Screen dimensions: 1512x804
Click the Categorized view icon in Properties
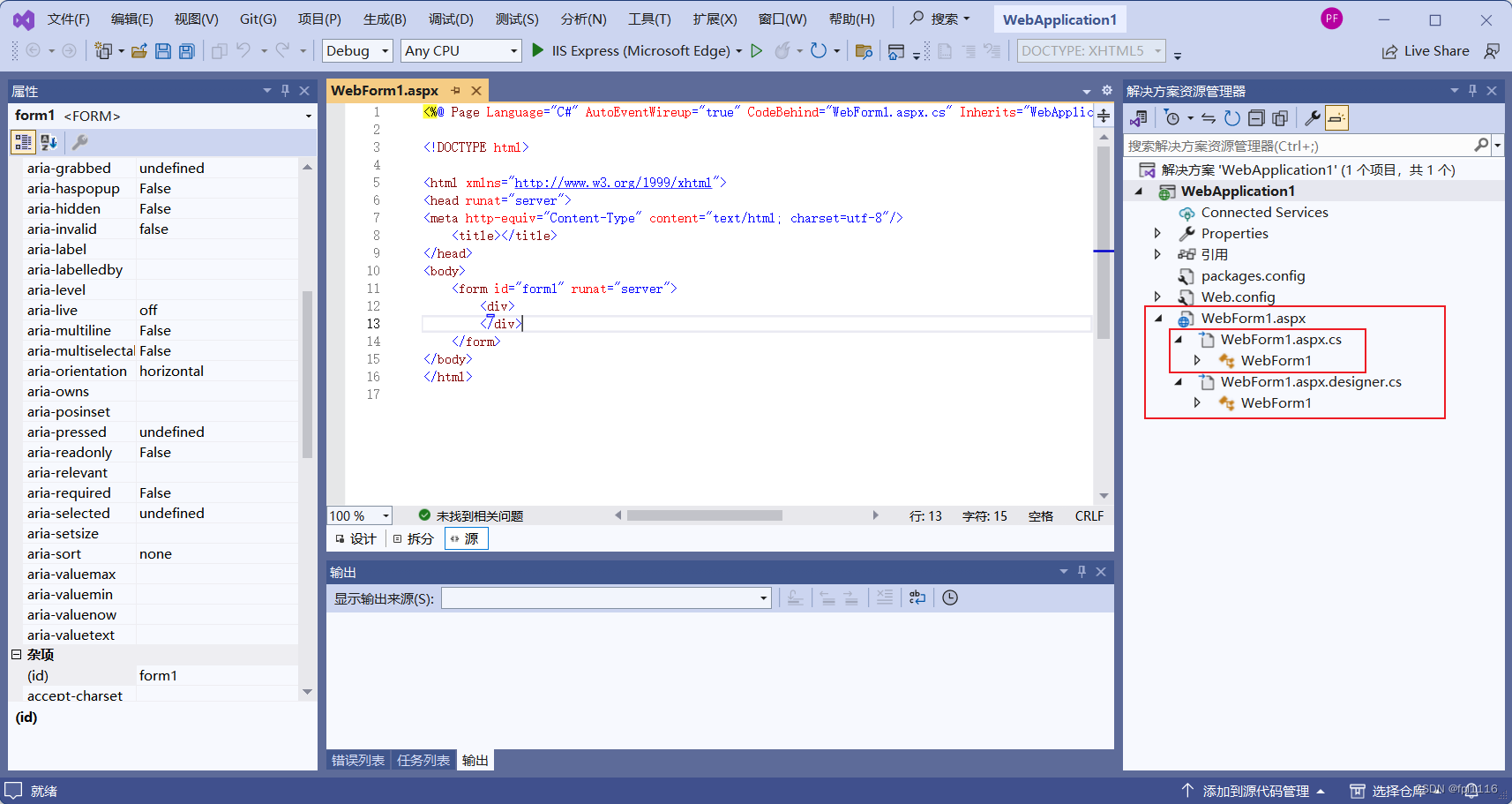23,142
